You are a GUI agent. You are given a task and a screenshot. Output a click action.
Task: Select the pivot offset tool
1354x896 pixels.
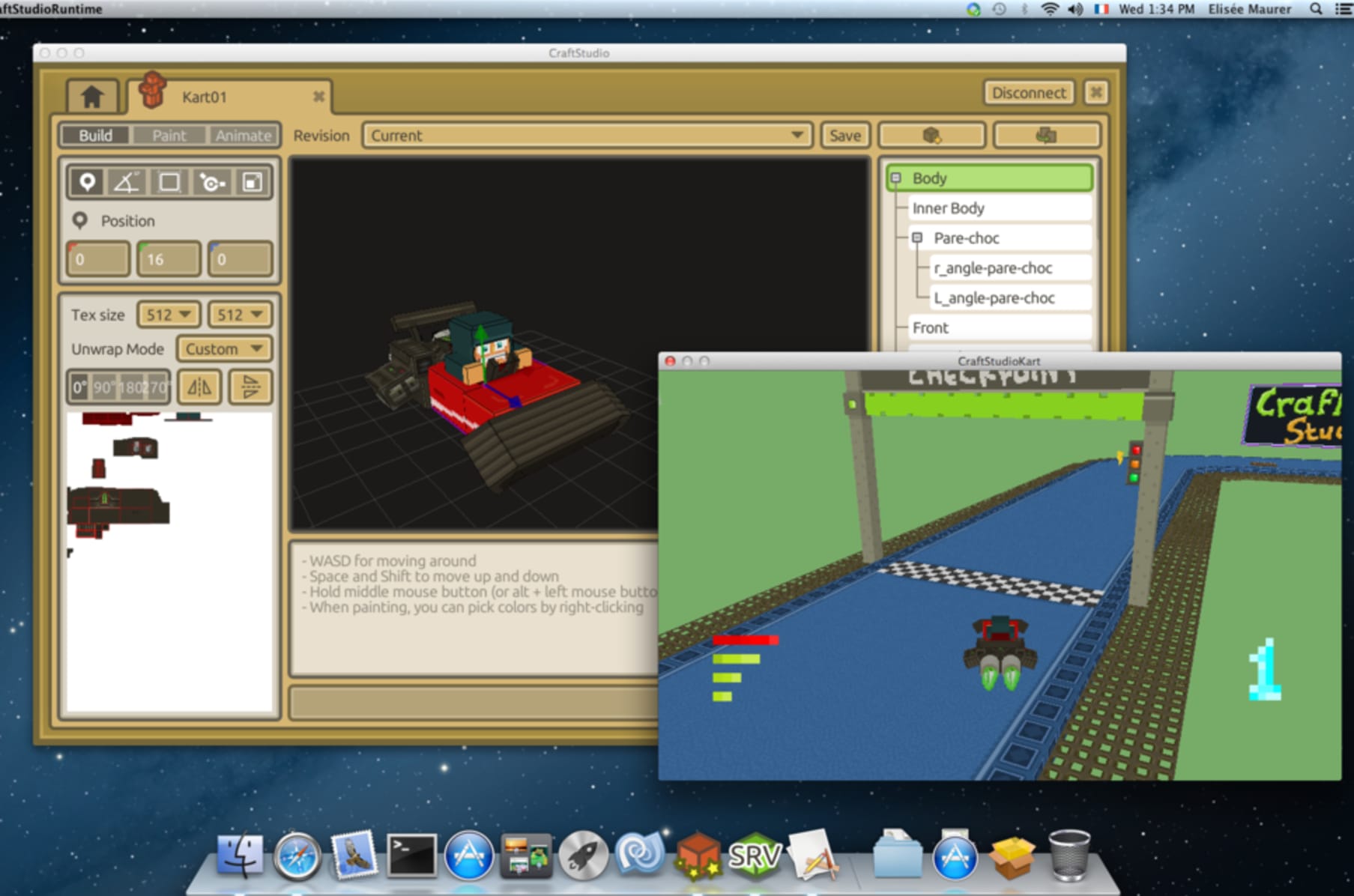[211, 182]
